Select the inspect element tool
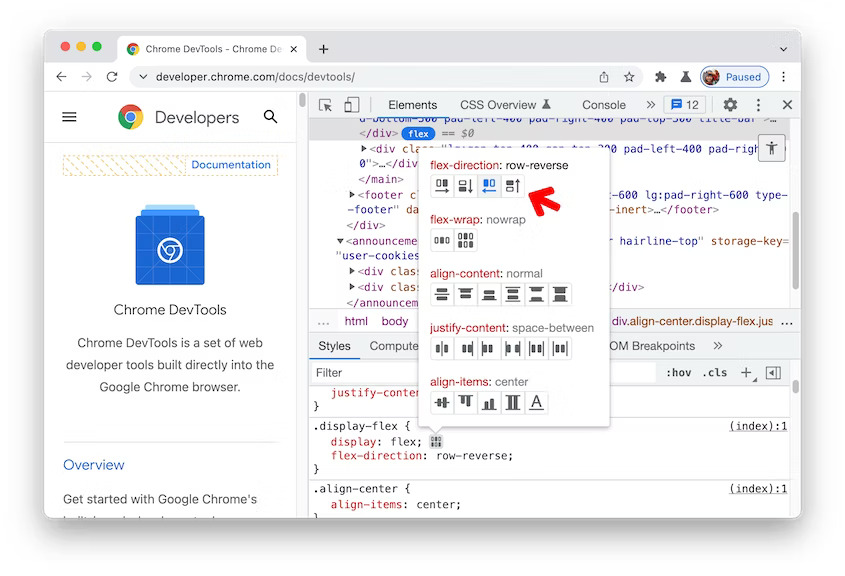 [x=325, y=104]
